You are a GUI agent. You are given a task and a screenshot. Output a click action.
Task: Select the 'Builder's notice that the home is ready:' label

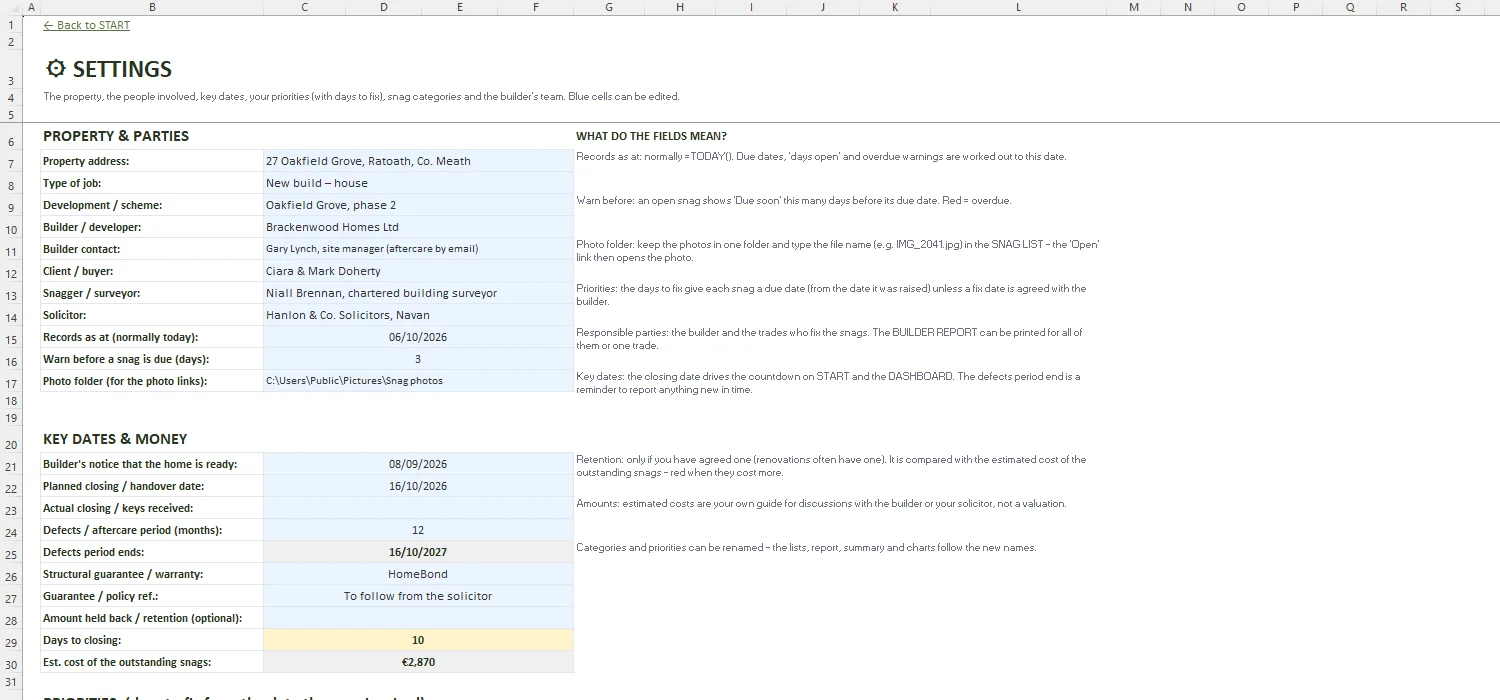pyautogui.click(x=152, y=464)
